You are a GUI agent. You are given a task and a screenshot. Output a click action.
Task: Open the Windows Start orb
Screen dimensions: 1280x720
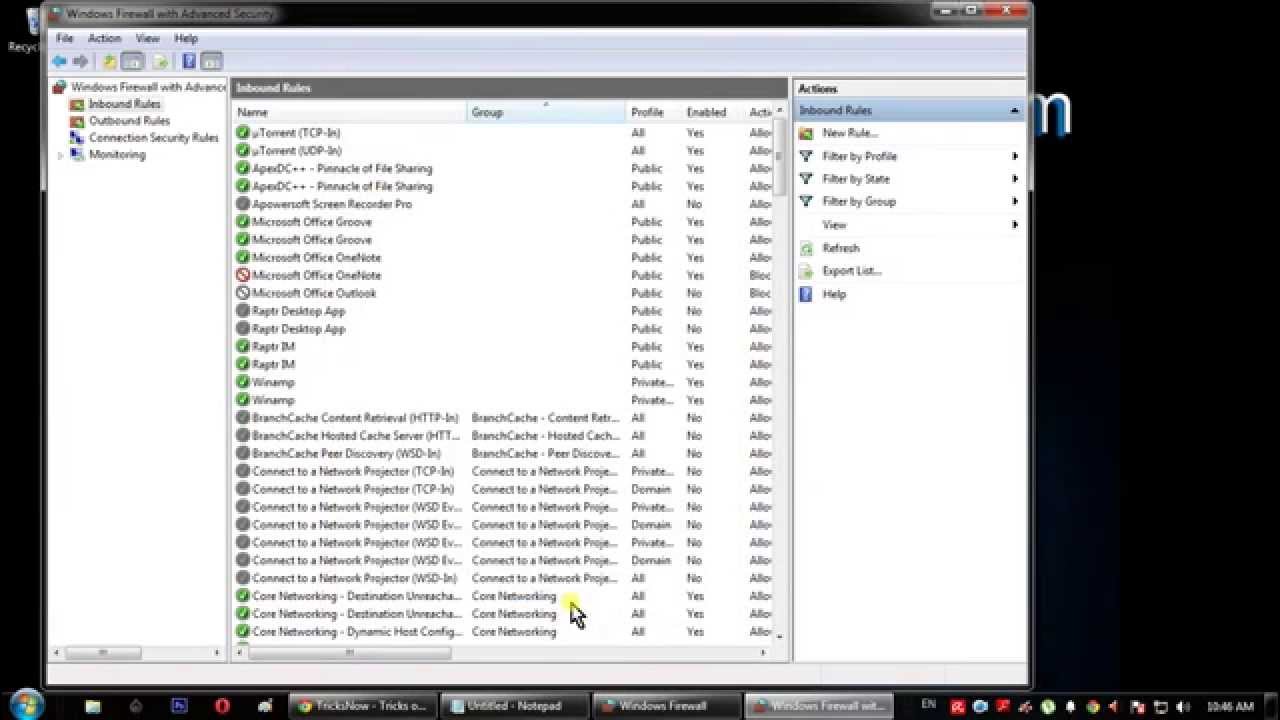pos(25,704)
